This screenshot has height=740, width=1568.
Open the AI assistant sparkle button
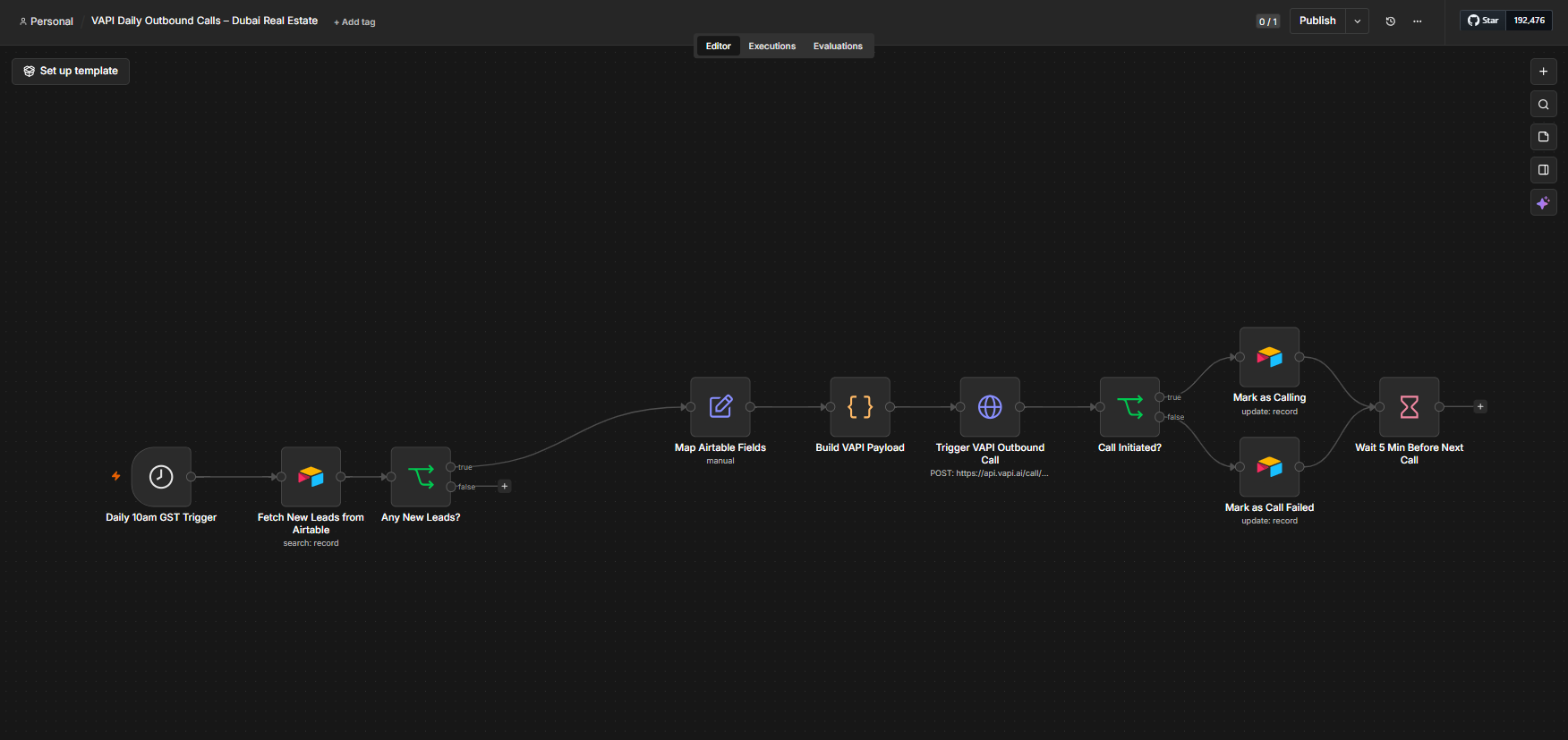coord(1544,203)
